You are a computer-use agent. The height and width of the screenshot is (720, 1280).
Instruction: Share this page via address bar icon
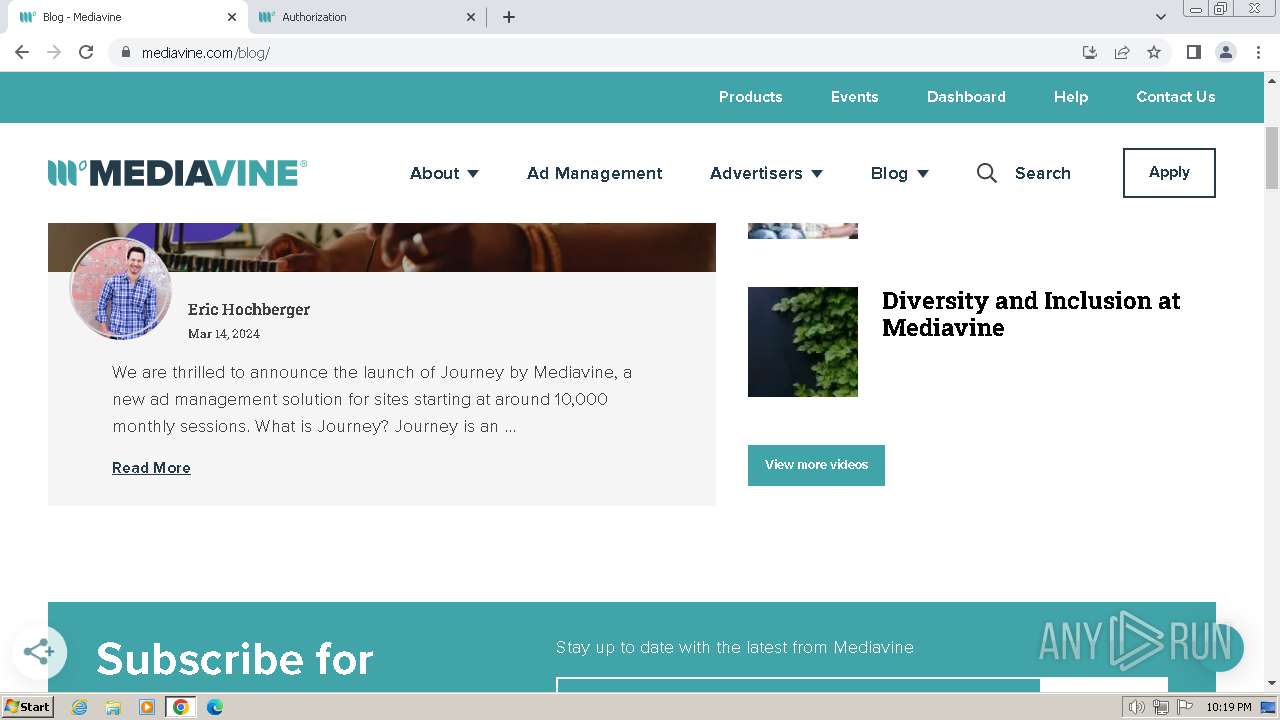tap(1122, 52)
